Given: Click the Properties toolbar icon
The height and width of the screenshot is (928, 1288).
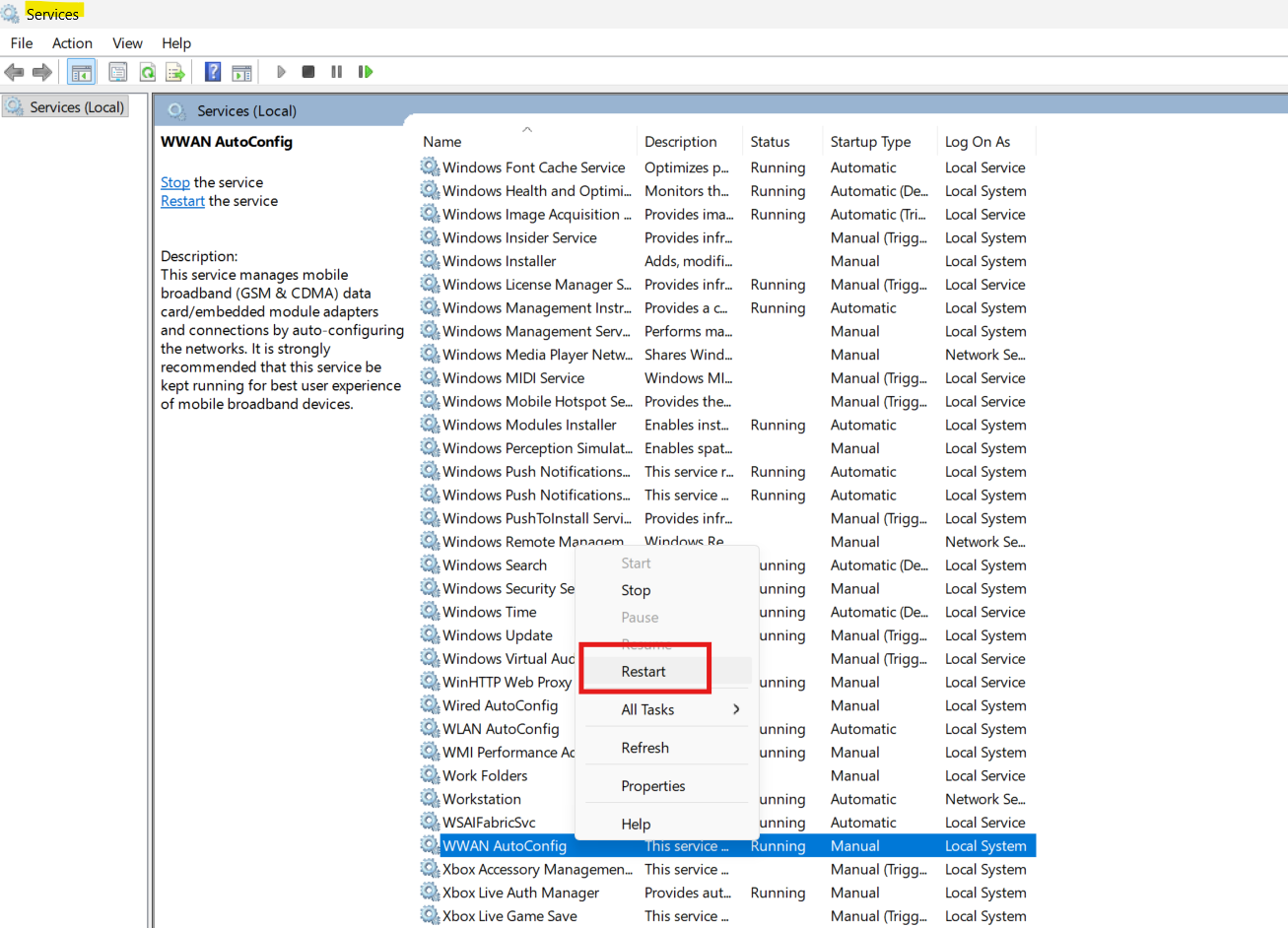Looking at the screenshot, I should point(118,71).
